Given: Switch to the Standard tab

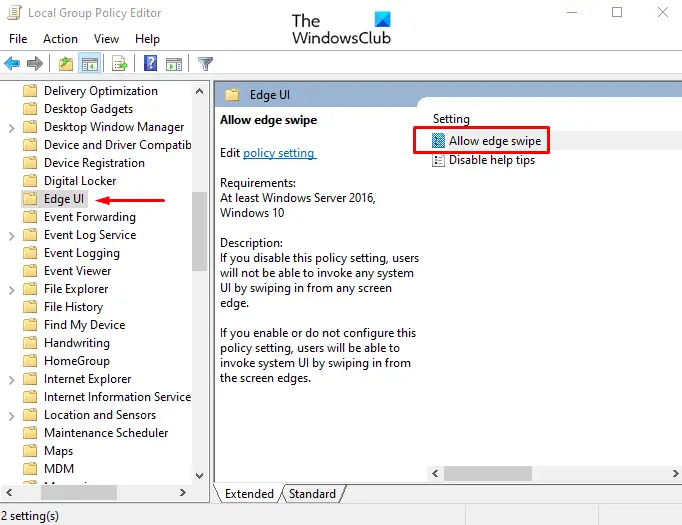Looking at the screenshot, I should pyautogui.click(x=312, y=494).
